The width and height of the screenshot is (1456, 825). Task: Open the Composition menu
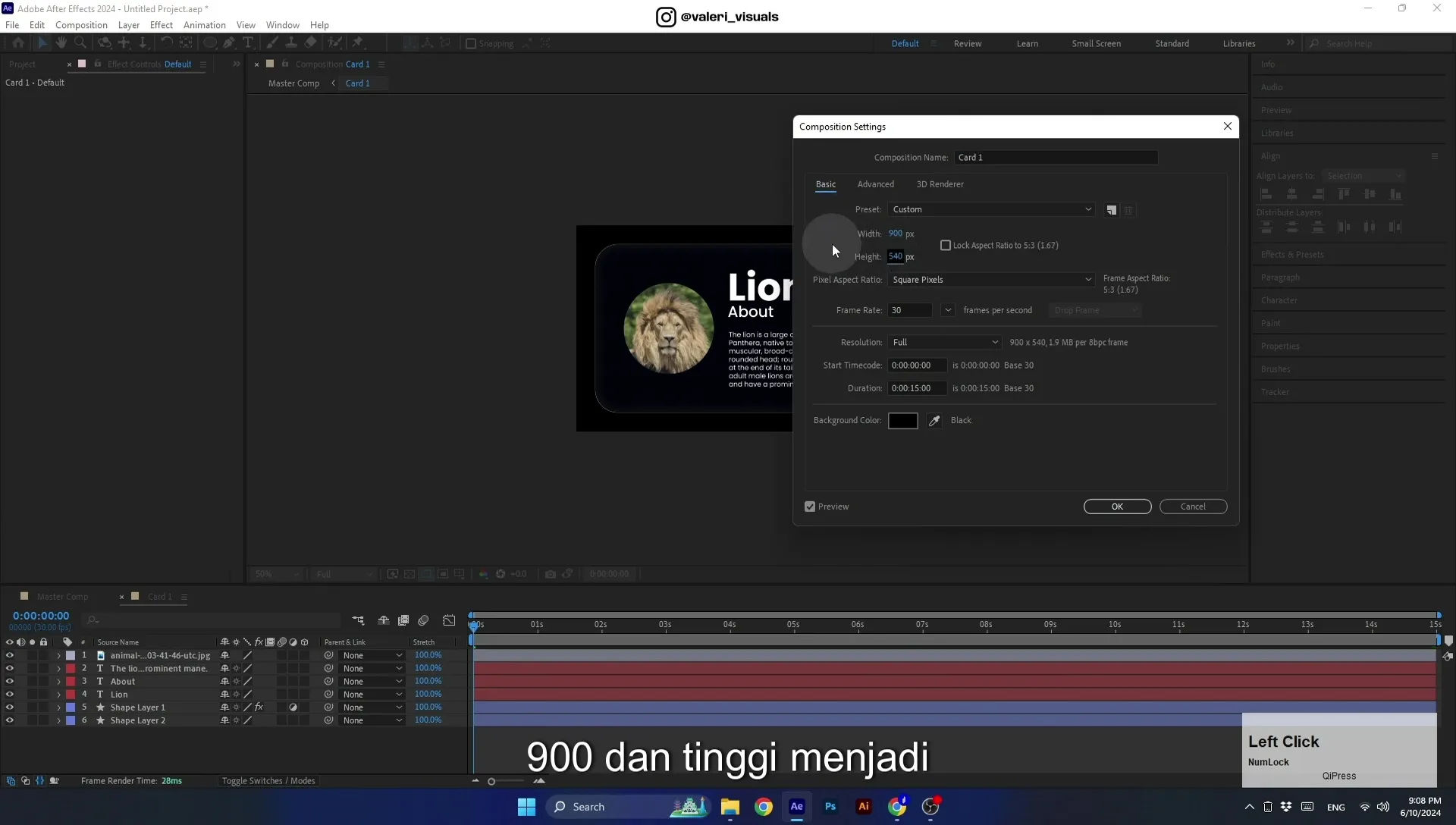coord(81,25)
